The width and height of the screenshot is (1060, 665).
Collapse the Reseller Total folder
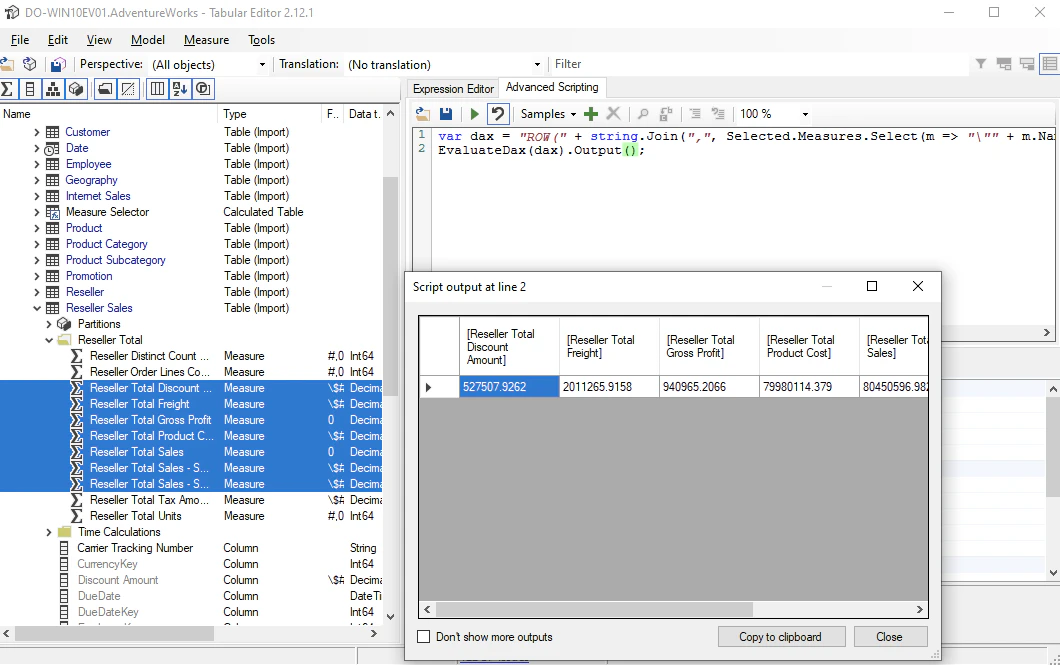coord(49,340)
